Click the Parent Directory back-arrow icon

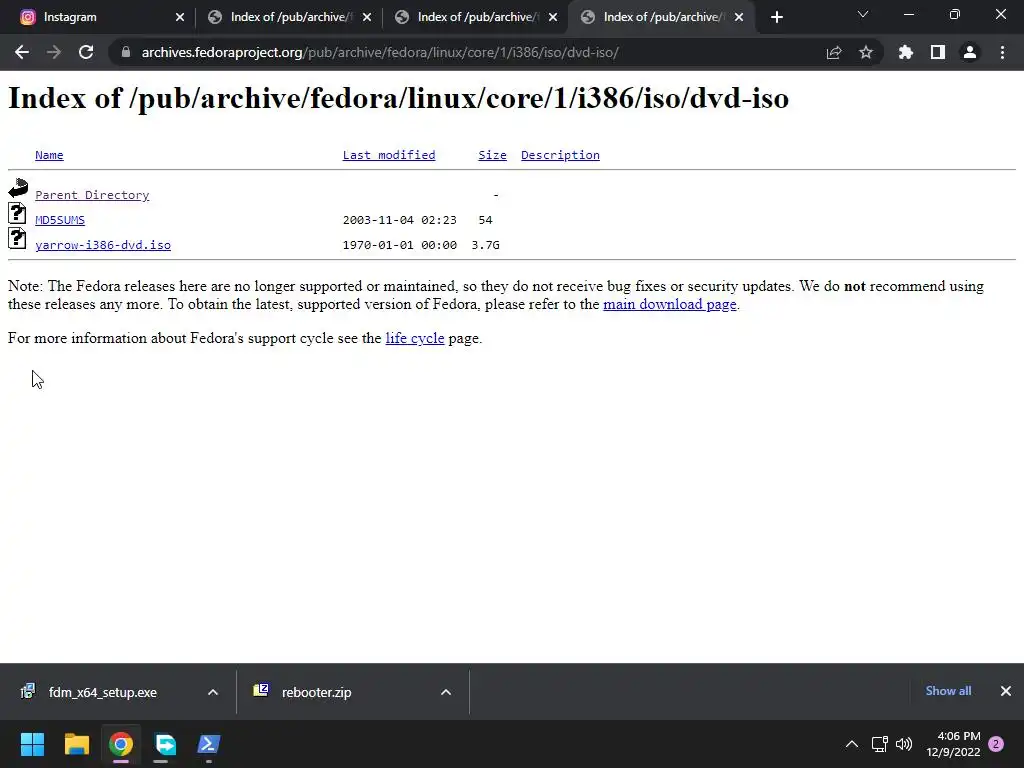18,188
